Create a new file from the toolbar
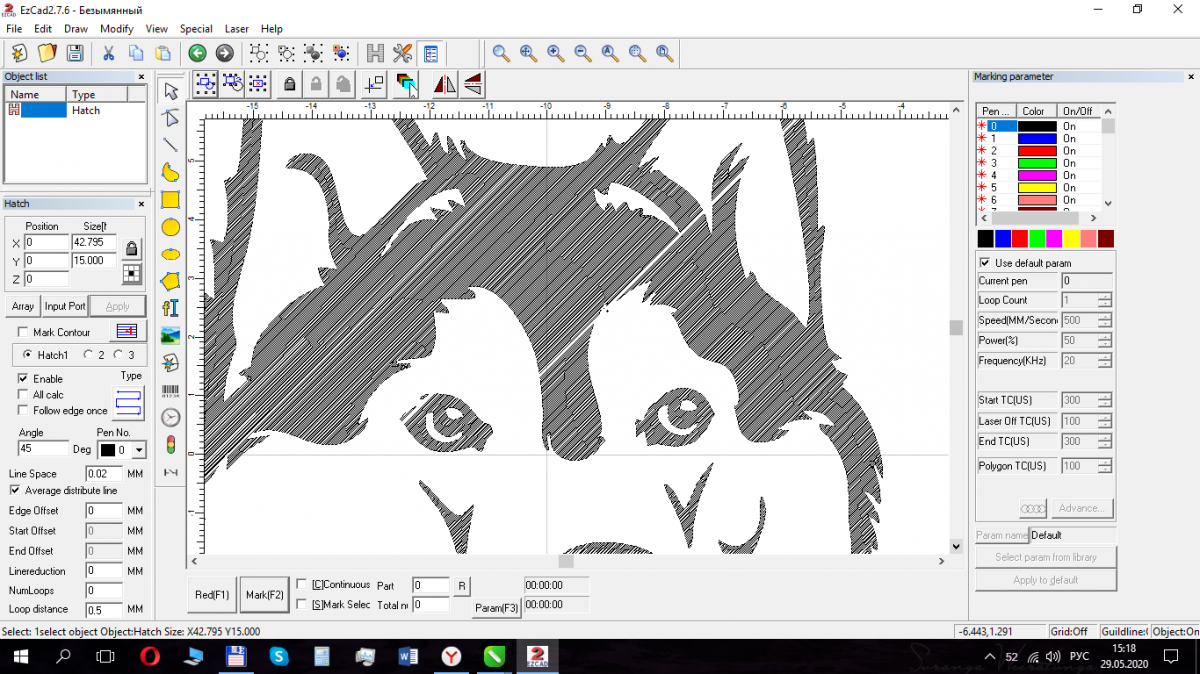Viewport: 1200px width, 674px height. point(19,53)
